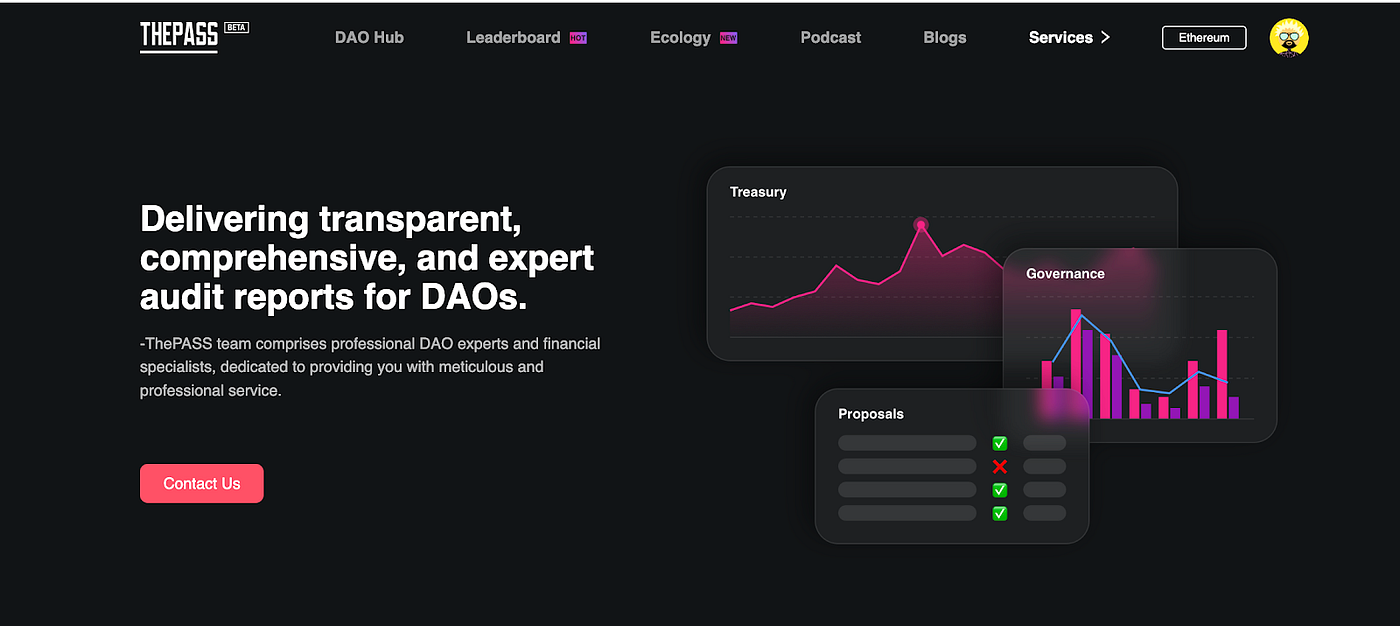
Task: Open the user profile avatar
Action: (x=1289, y=37)
